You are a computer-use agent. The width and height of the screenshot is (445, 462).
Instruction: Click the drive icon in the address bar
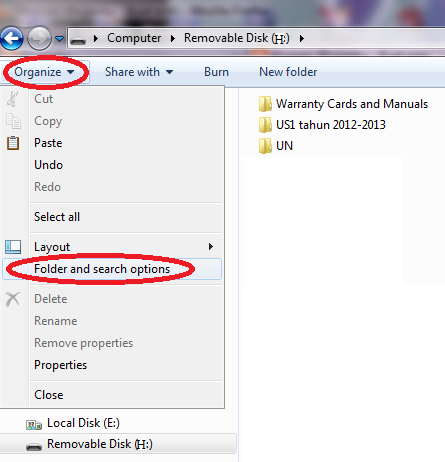78,40
